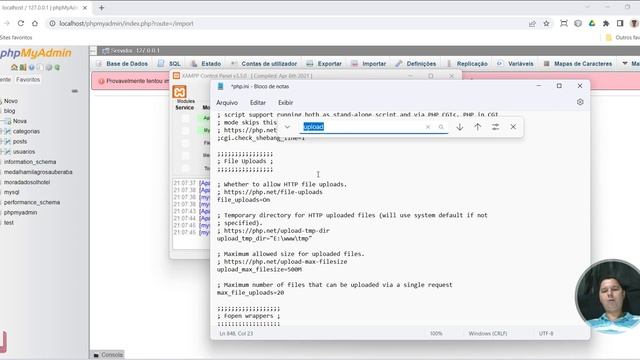
Task: Expand find and replace chevron
Action: (287, 127)
